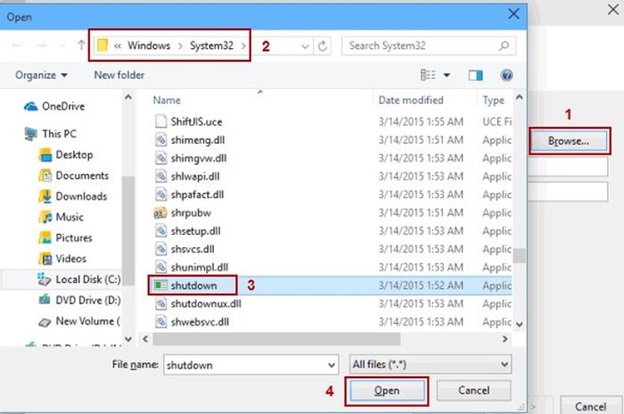Click the refresh icon in address bar
This screenshot has height=414, width=624.
323,46
